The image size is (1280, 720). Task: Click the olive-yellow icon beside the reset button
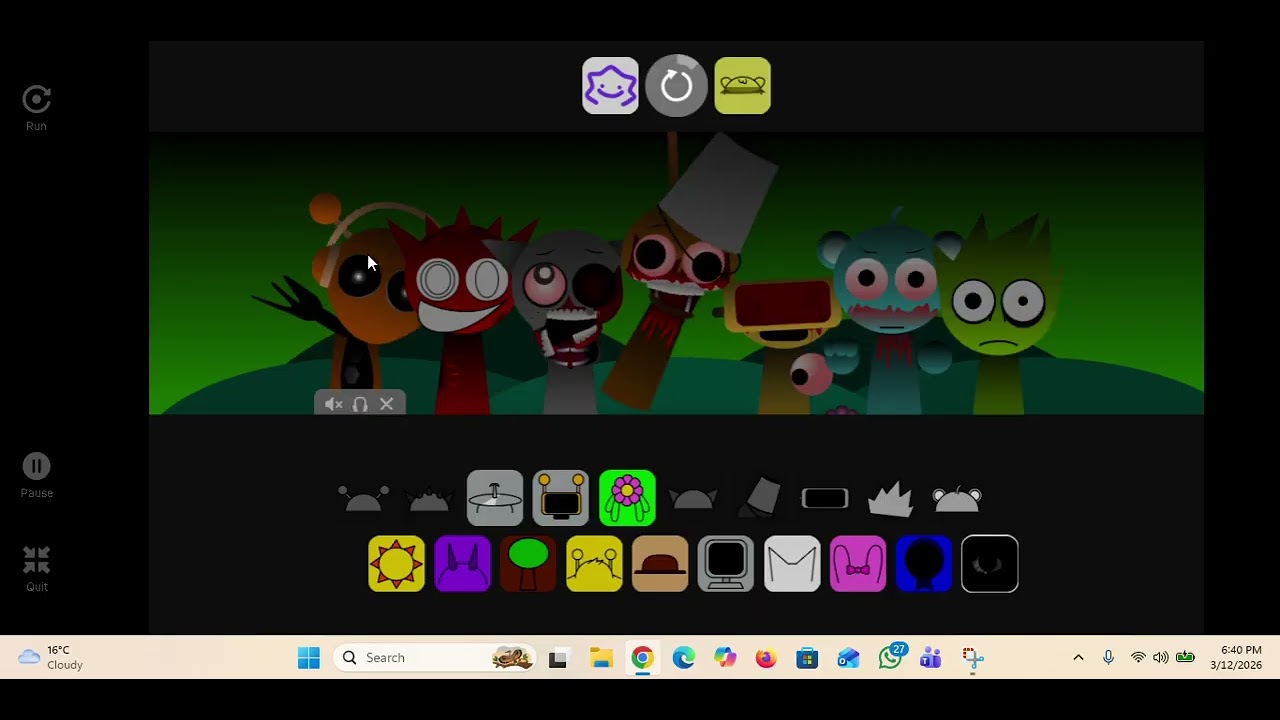tap(743, 86)
